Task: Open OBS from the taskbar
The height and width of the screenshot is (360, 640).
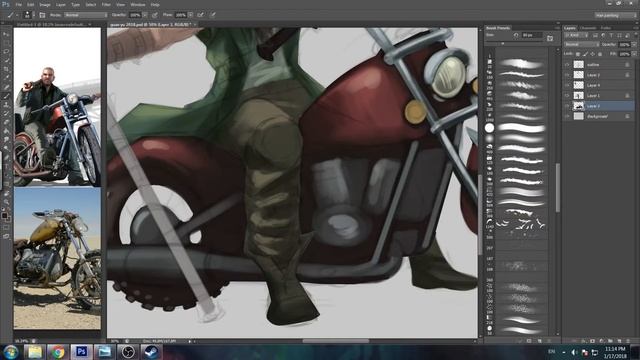Action: pos(128,351)
